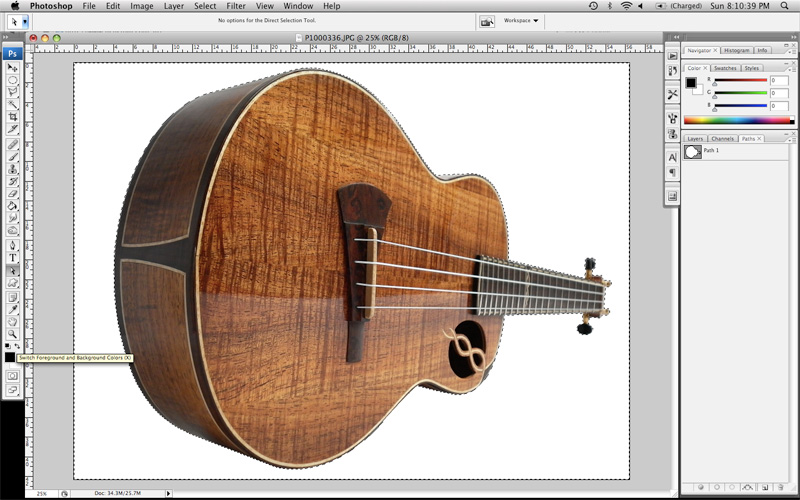The width and height of the screenshot is (800, 500).
Task: Expand the panel dock double arrows
Action: coord(676,37)
